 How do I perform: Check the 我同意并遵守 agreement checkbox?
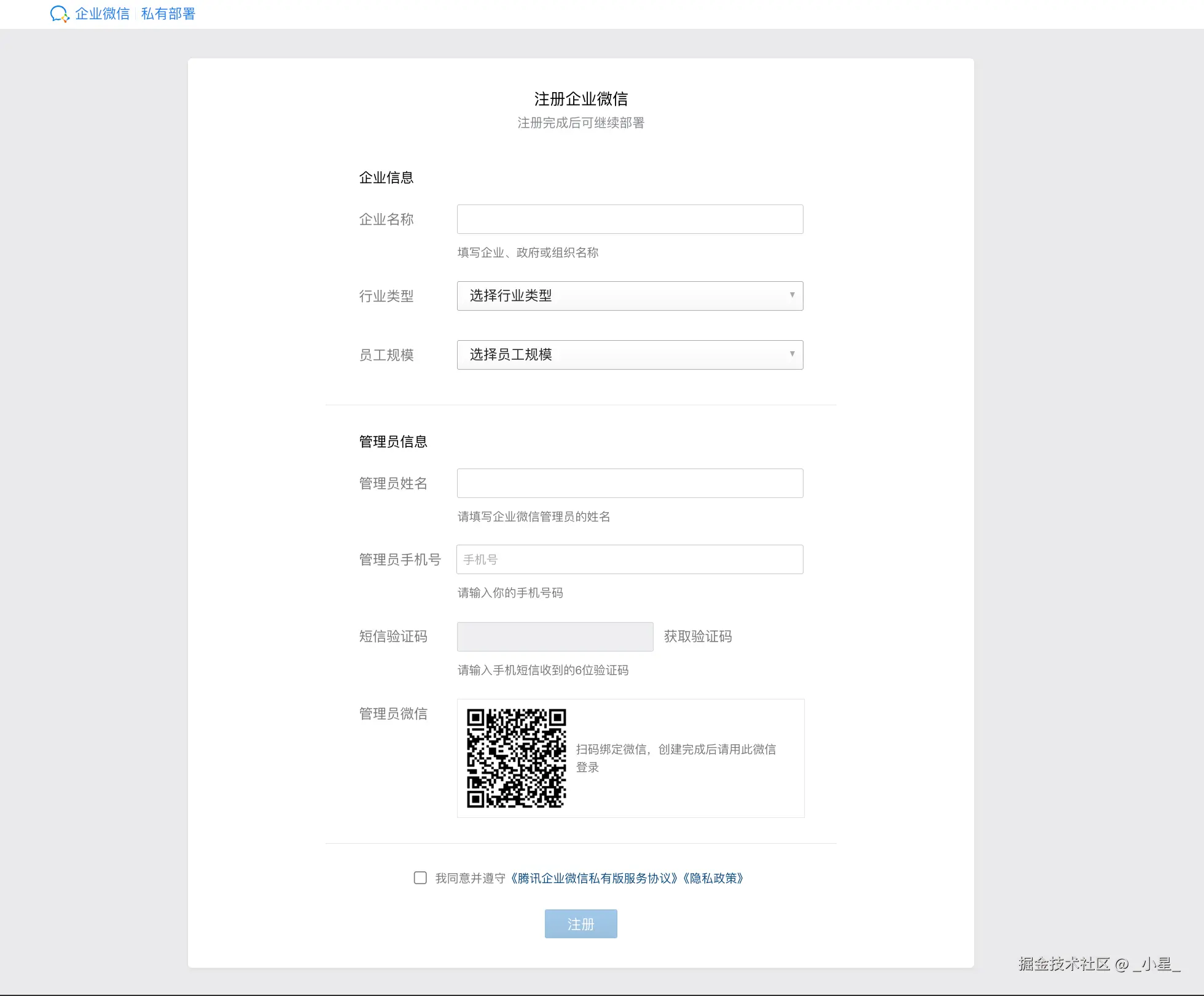pos(420,878)
